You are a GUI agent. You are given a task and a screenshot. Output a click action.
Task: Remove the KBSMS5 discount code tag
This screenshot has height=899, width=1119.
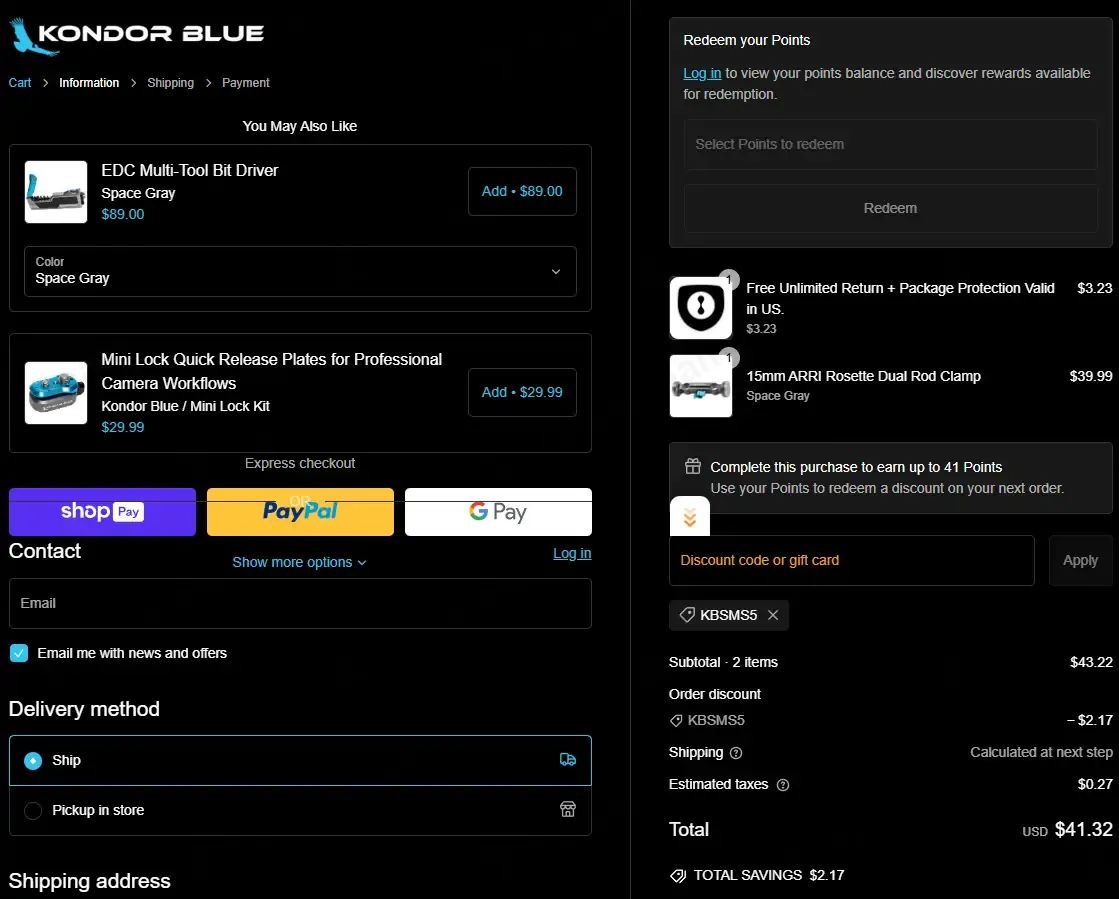point(773,616)
